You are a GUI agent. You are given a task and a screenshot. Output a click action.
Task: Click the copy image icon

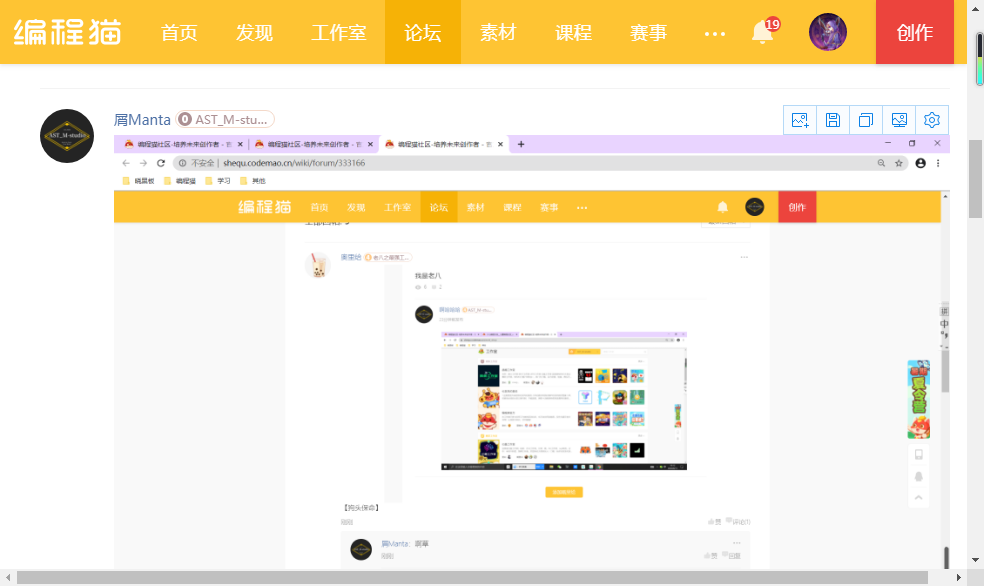click(866, 120)
